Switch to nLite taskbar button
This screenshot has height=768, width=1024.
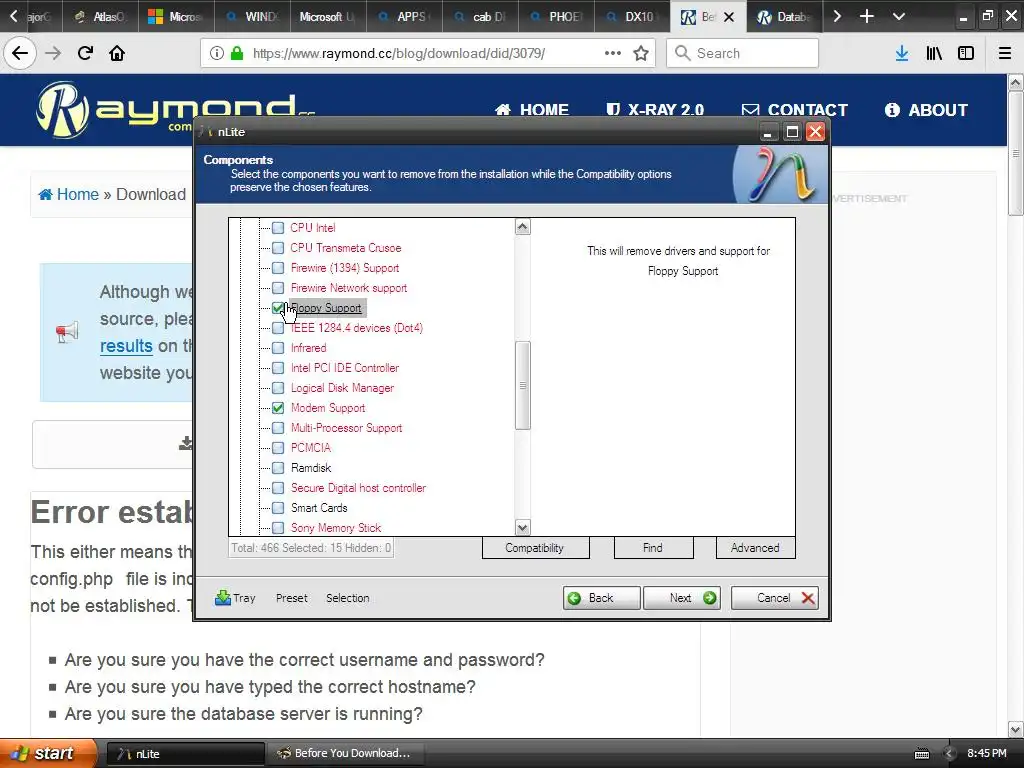(185, 754)
